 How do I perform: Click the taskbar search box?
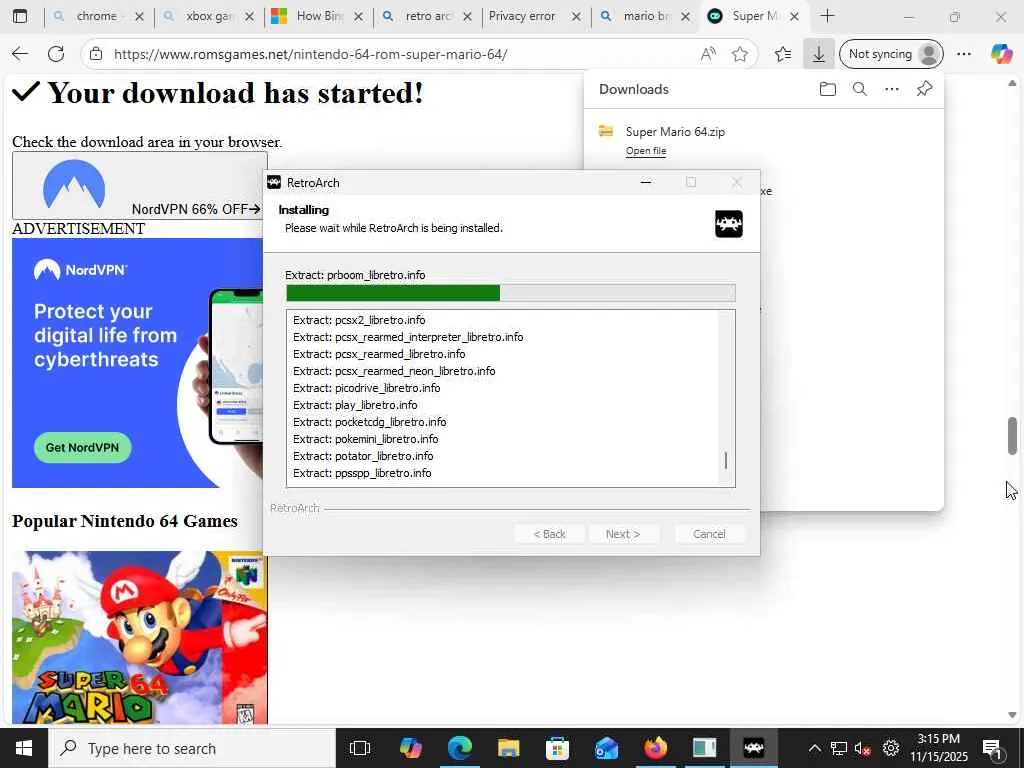click(191, 748)
